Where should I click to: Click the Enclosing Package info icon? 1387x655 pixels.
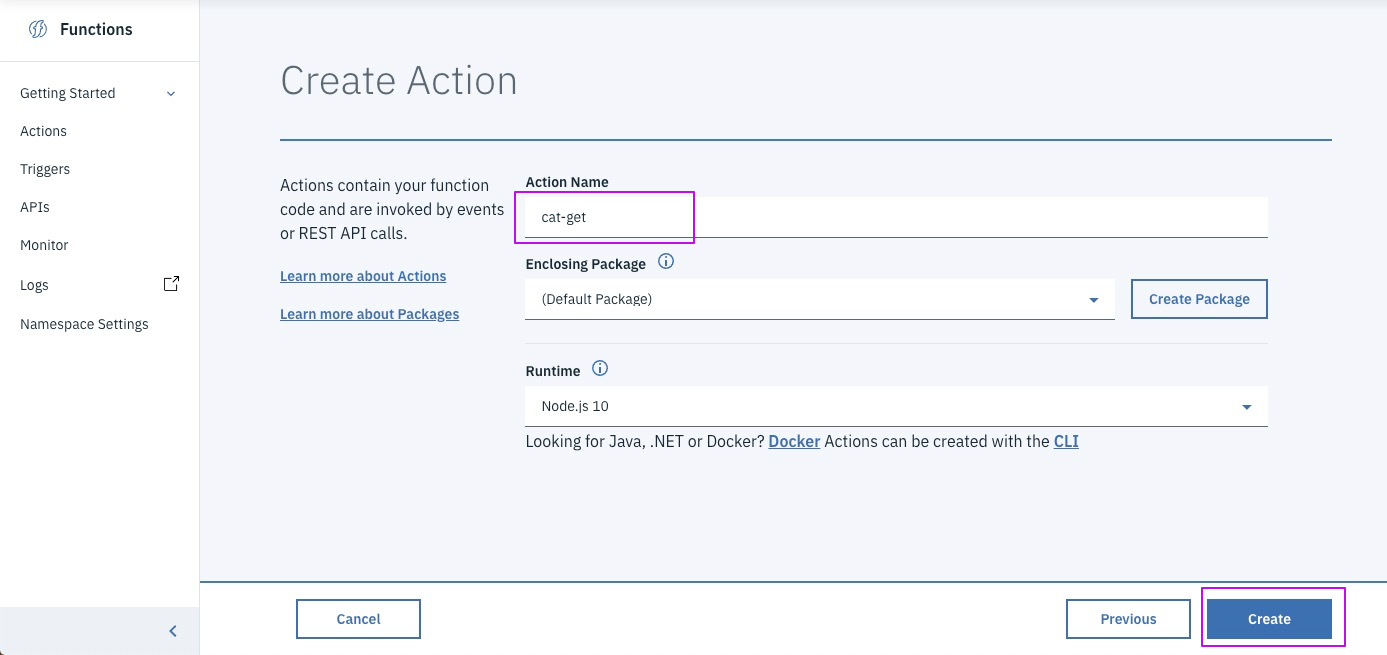click(666, 263)
